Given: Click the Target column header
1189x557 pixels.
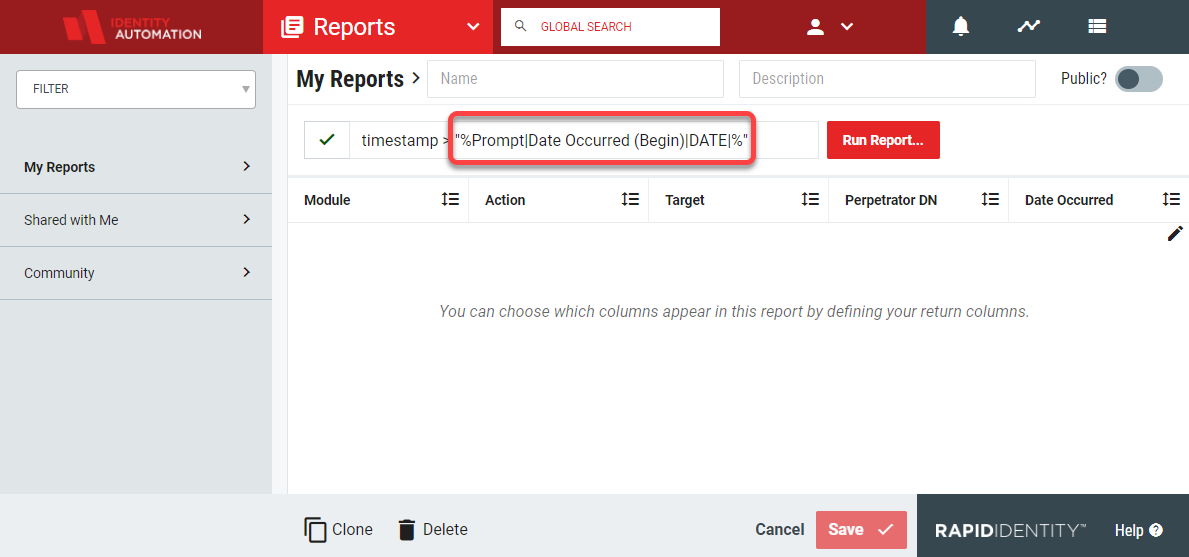Looking at the screenshot, I should tap(685, 200).
